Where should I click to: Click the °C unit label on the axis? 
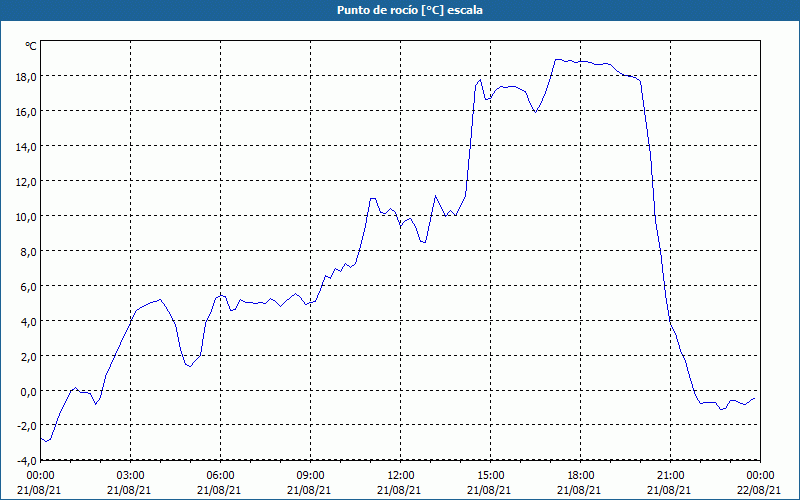(31, 46)
